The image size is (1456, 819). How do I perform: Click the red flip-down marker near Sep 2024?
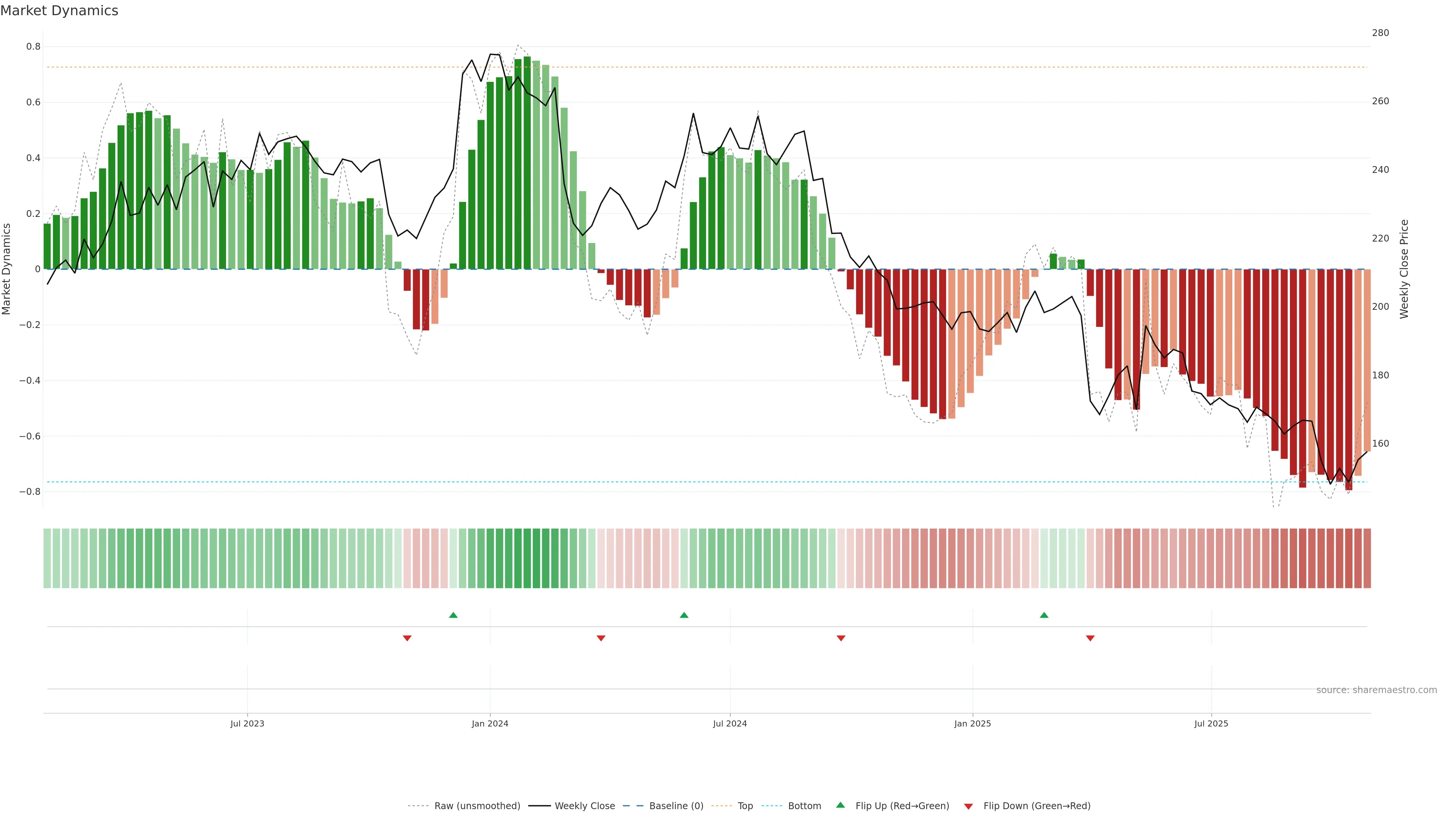pyautogui.click(x=841, y=638)
